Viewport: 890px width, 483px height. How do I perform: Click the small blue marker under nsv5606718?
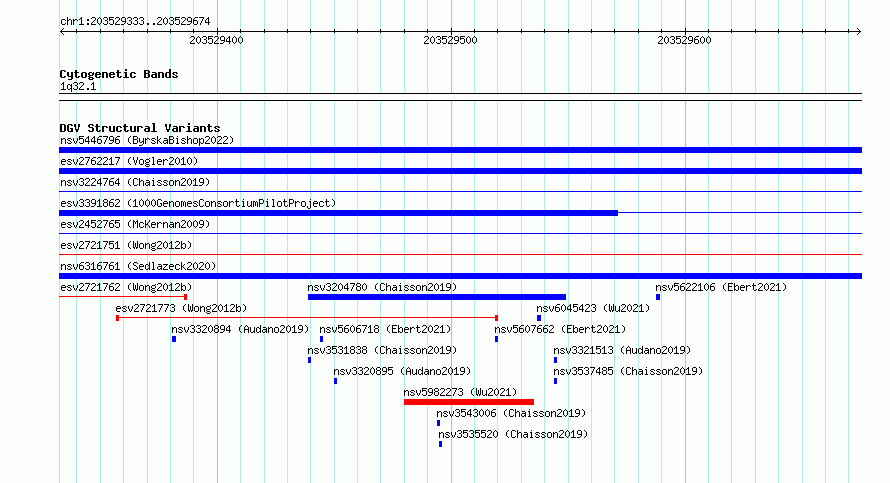tap(321, 339)
